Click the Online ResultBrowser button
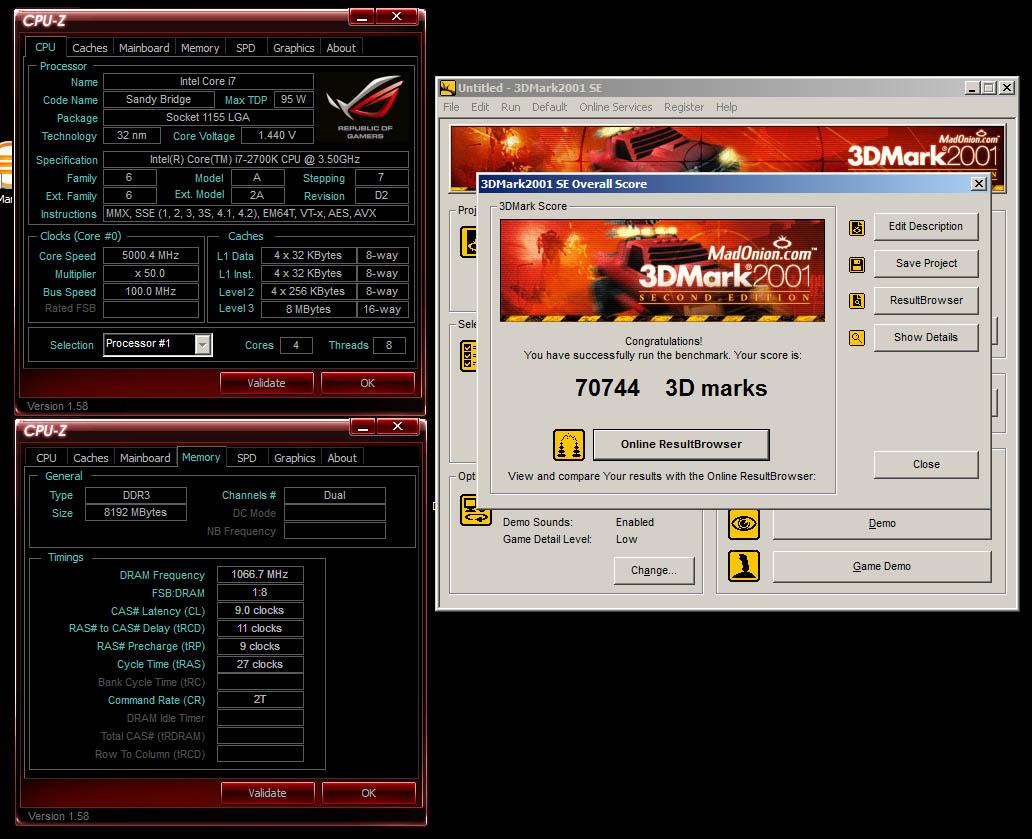Screen dimensions: 1032x839 [681, 444]
